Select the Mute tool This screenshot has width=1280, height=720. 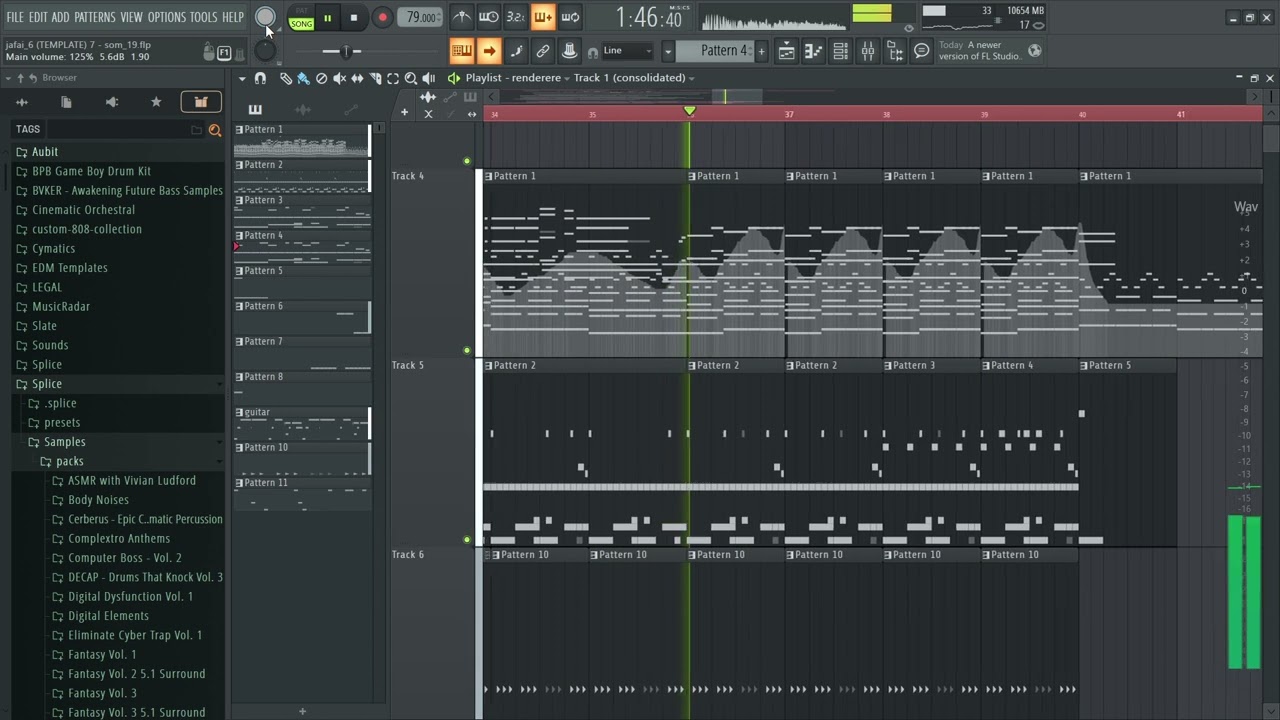click(339, 78)
